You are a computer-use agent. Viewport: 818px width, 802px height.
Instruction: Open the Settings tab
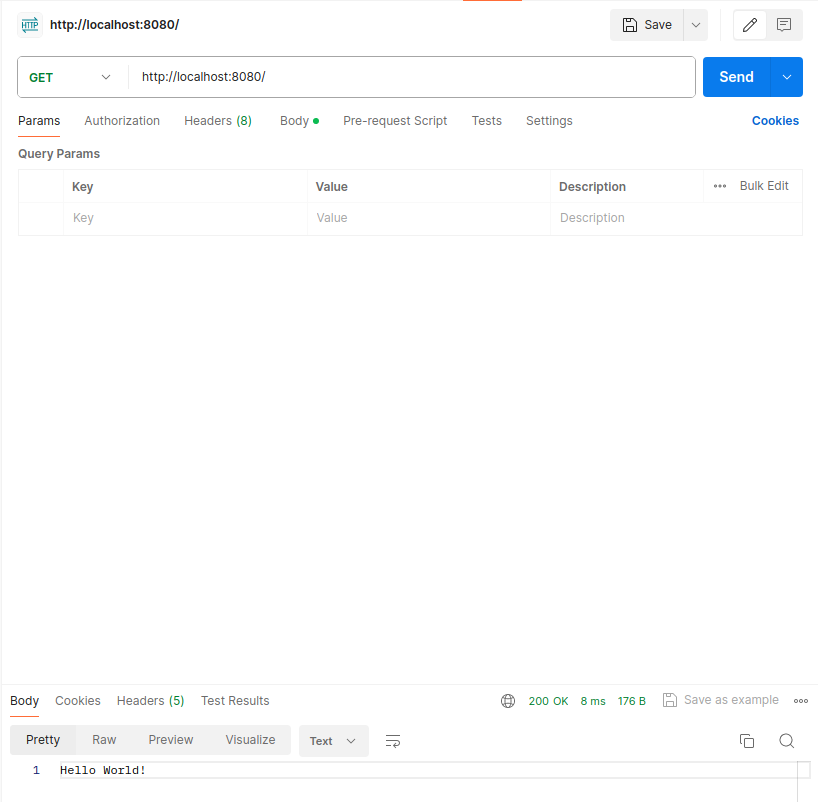549,121
